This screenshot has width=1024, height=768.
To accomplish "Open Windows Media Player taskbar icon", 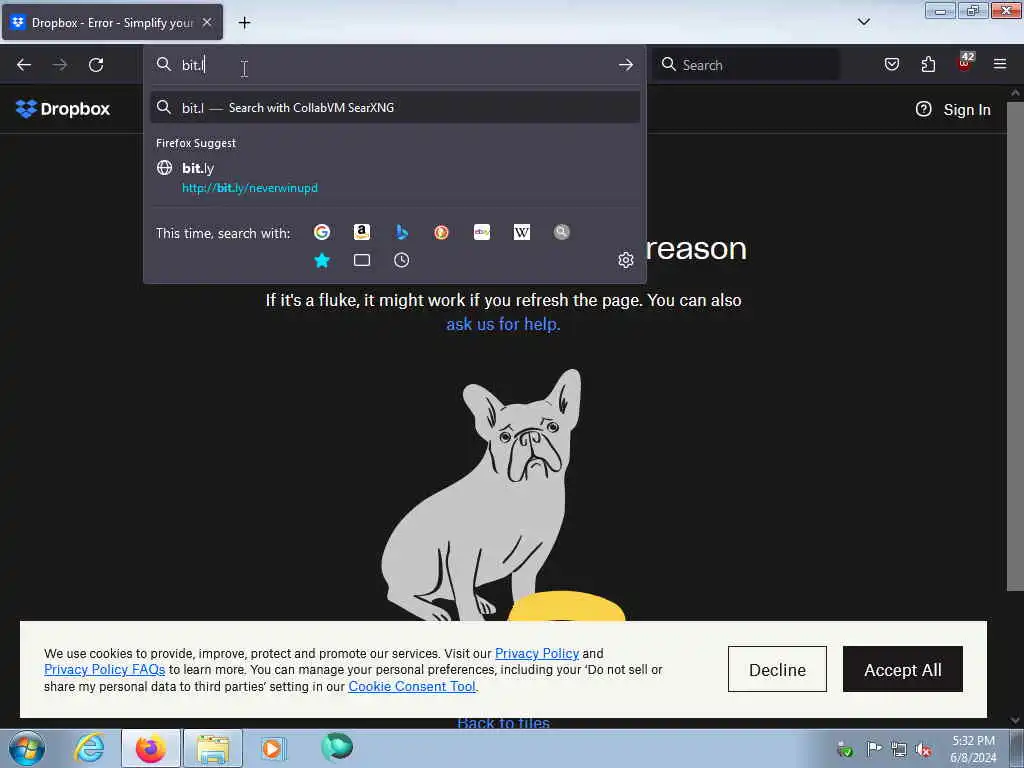I will pyautogui.click(x=272, y=748).
